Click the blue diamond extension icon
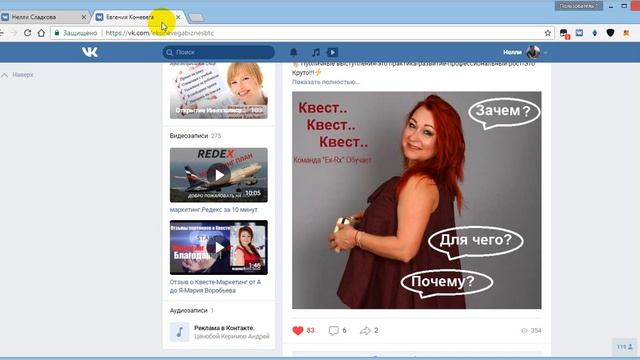 [x=595, y=33]
